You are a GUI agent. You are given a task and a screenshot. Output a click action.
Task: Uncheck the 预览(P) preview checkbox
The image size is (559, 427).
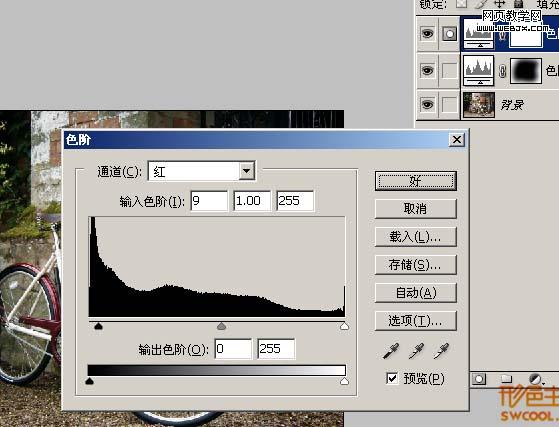(392, 379)
